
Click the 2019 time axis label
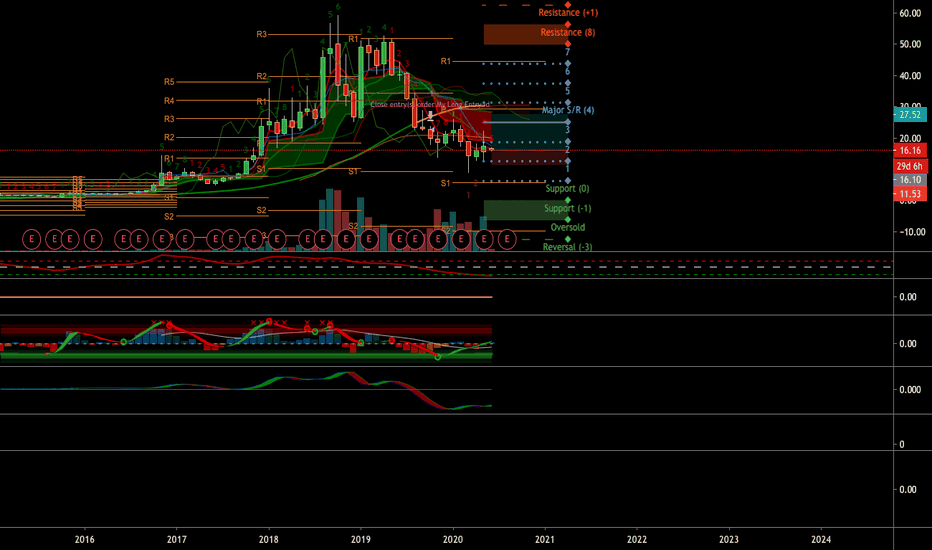pyautogui.click(x=361, y=539)
